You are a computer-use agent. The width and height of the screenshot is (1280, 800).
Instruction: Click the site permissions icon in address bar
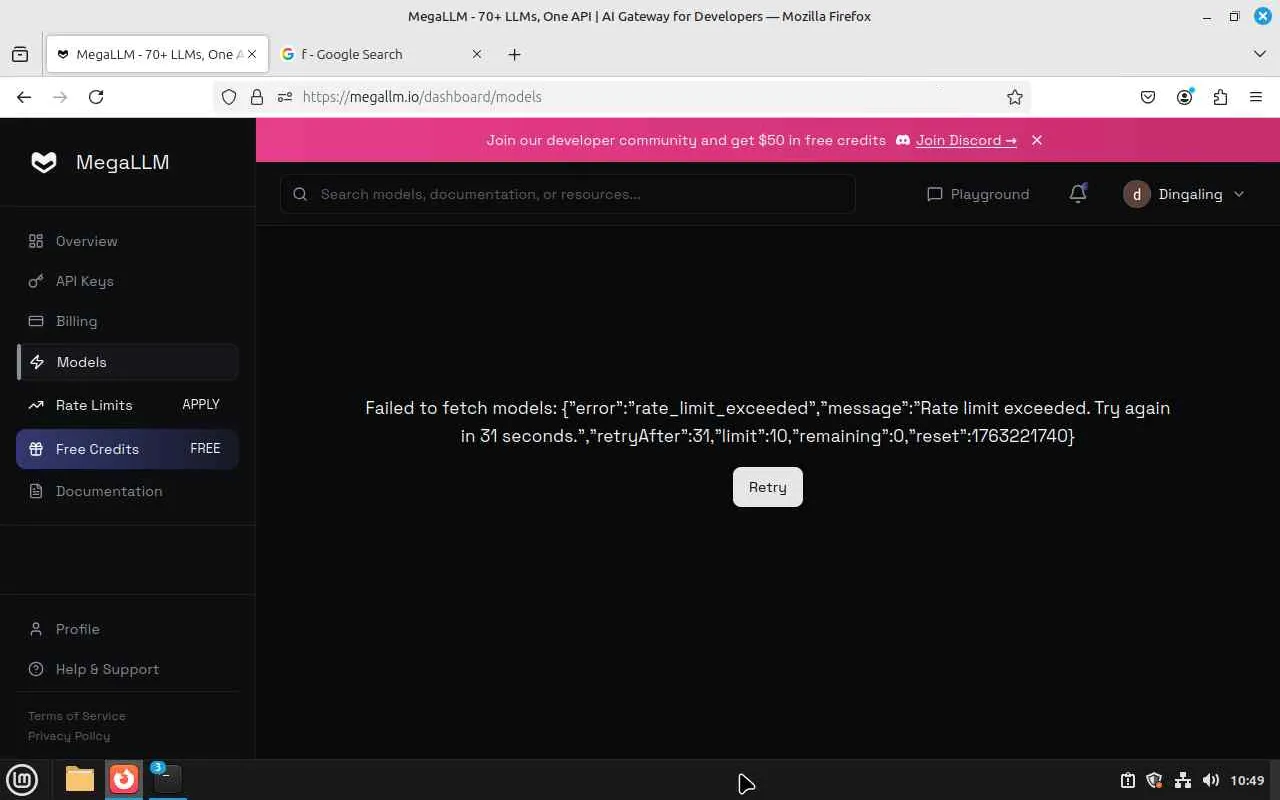click(285, 97)
